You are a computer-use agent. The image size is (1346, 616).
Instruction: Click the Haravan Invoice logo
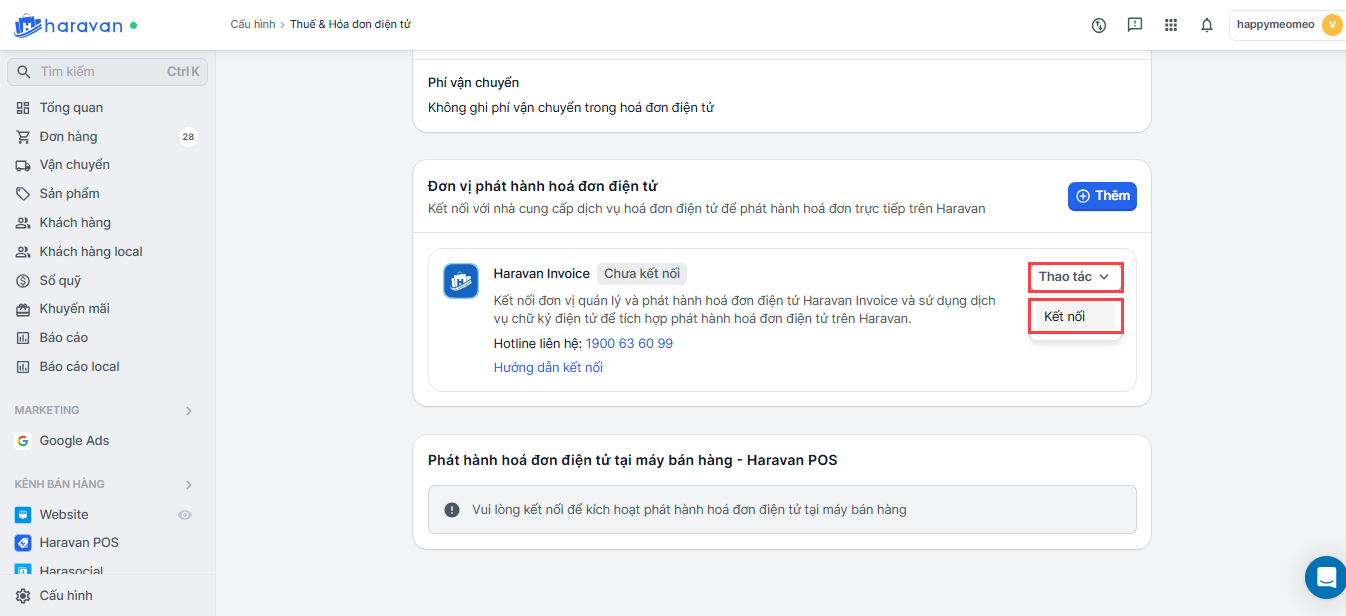(x=461, y=281)
